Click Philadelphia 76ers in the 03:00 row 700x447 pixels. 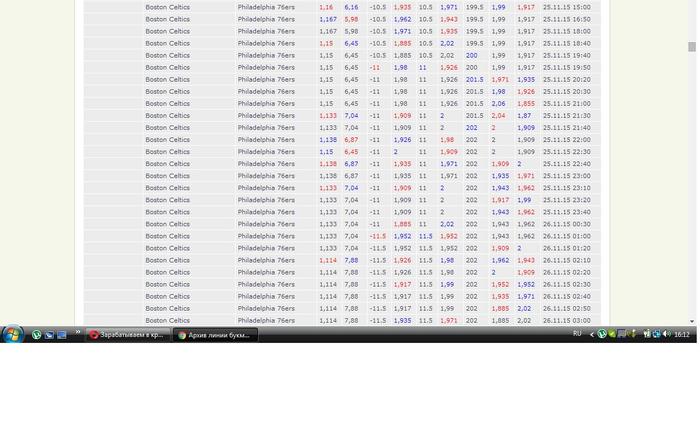pos(266,321)
